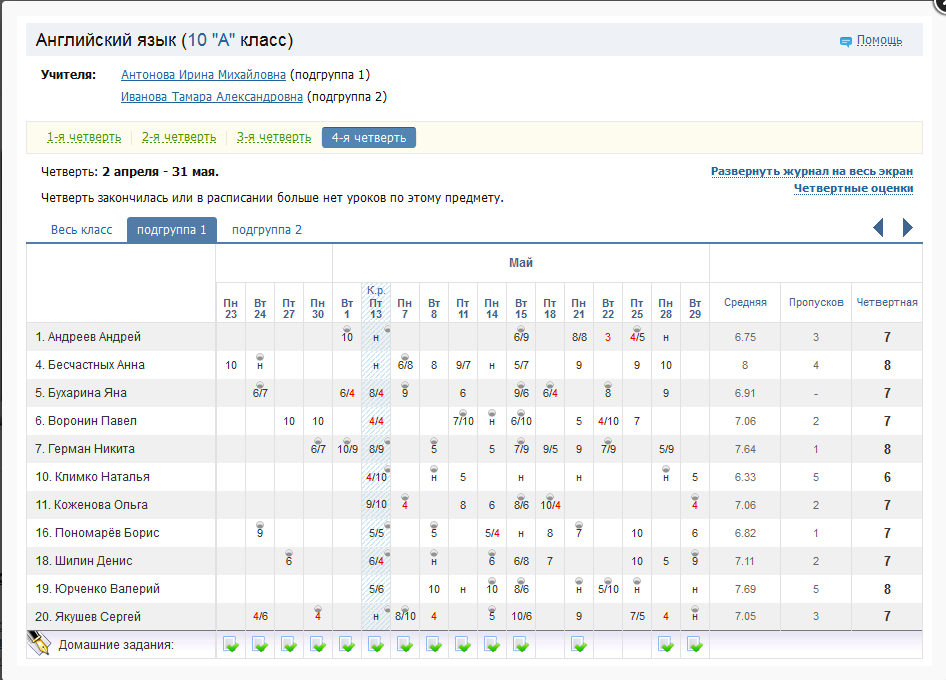Viewport: 946px width, 680px height.
Task: Click Воронин Павел's 4/4 test grade
Action: (376, 421)
